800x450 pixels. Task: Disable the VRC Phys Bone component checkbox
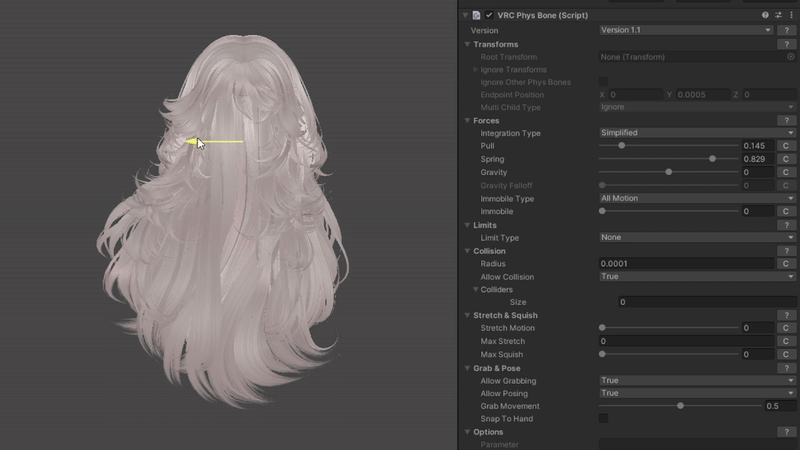pos(490,15)
